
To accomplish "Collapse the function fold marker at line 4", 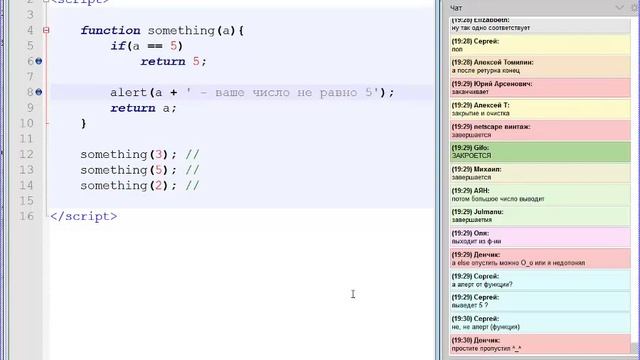I will pos(46,30).
